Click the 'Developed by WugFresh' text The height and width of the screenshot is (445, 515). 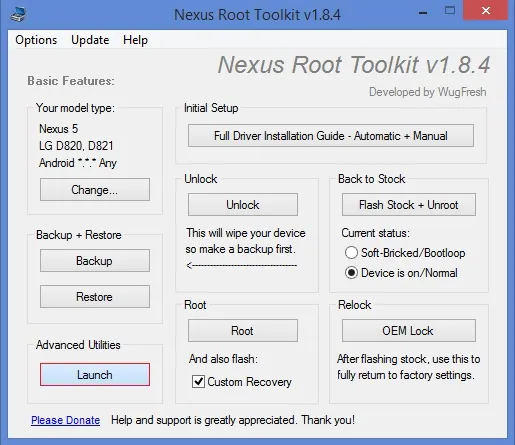(428, 92)
